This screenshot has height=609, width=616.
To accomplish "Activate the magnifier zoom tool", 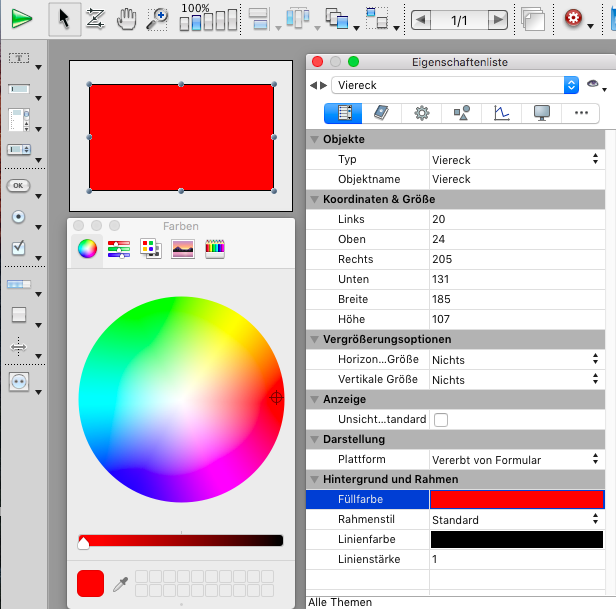I will tap(157, 18).
